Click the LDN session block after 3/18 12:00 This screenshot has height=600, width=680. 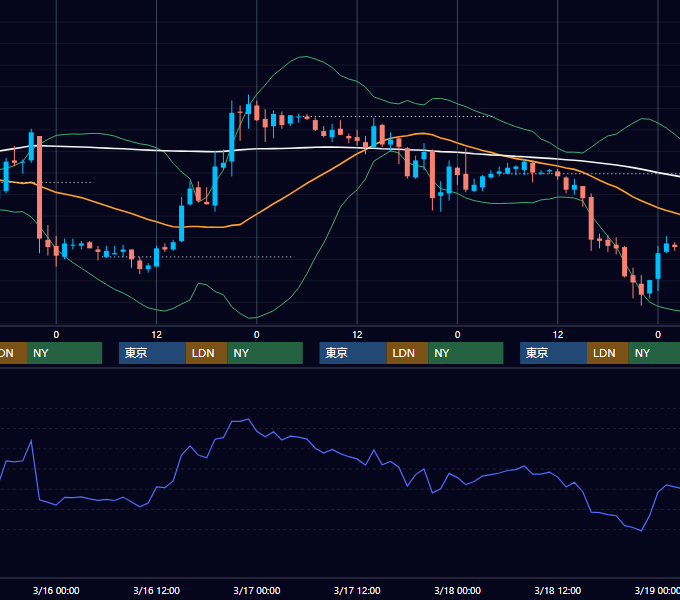608,353
